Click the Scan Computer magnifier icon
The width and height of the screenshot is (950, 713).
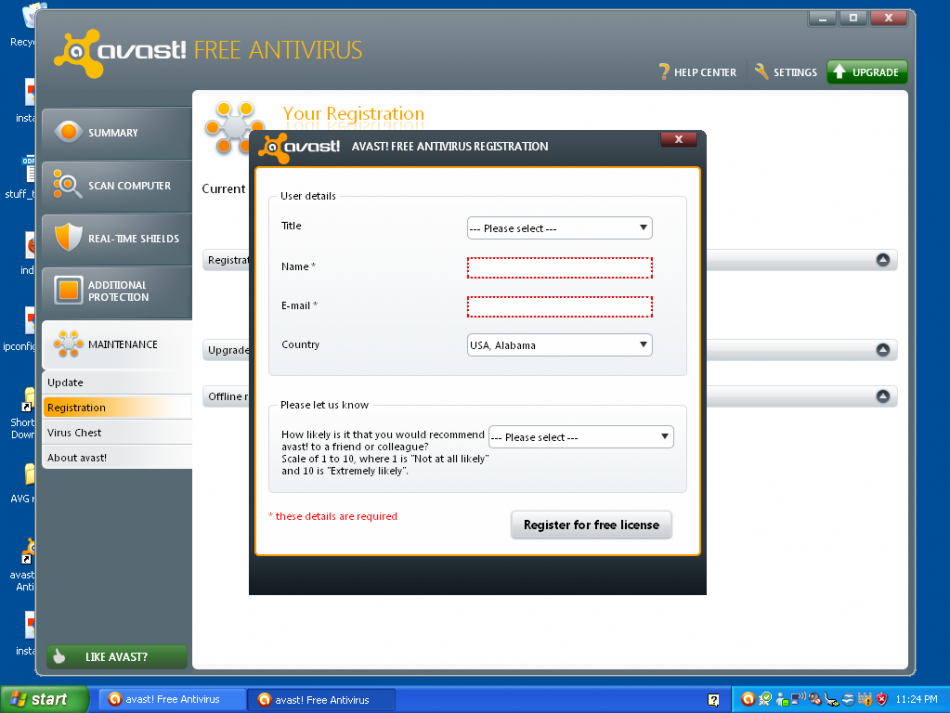coord(67,184)
